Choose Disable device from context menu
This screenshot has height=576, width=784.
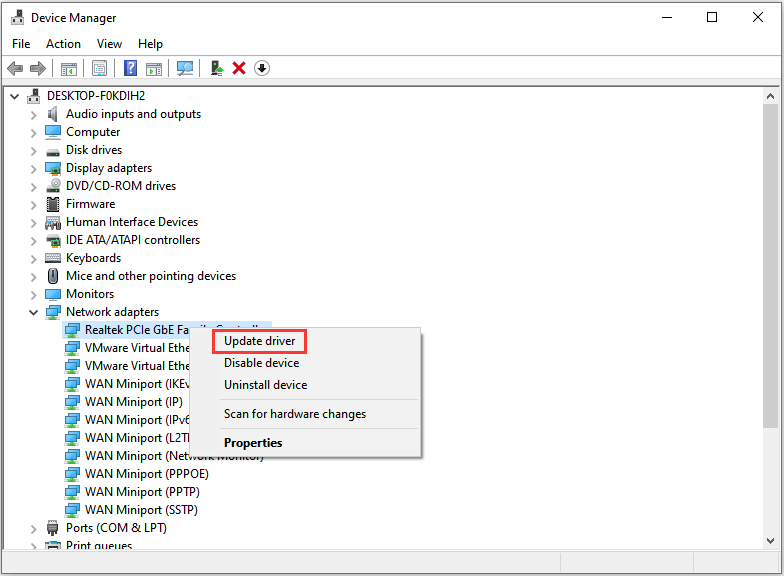click(x=262, y=363)
